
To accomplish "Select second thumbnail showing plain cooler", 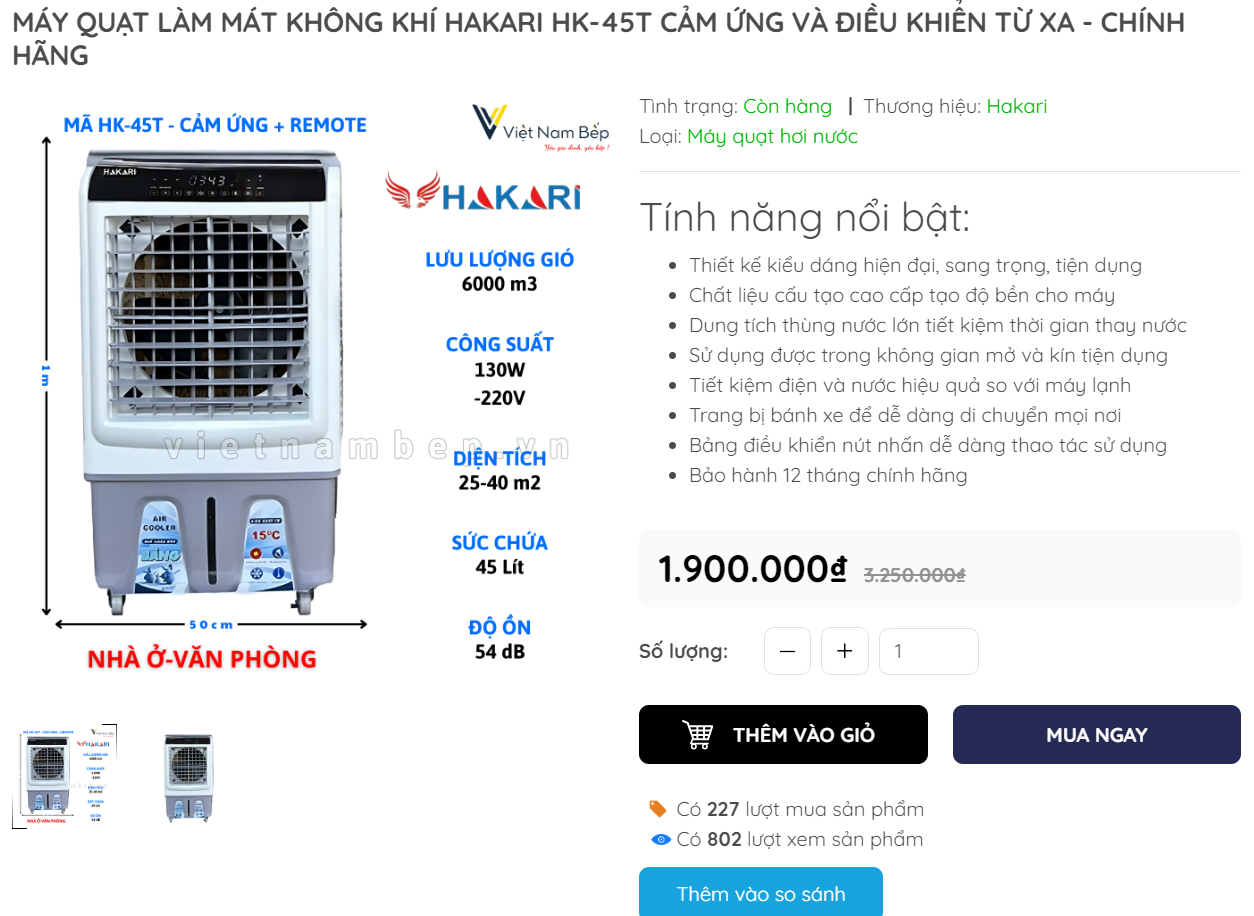I will tap(189, 777).
